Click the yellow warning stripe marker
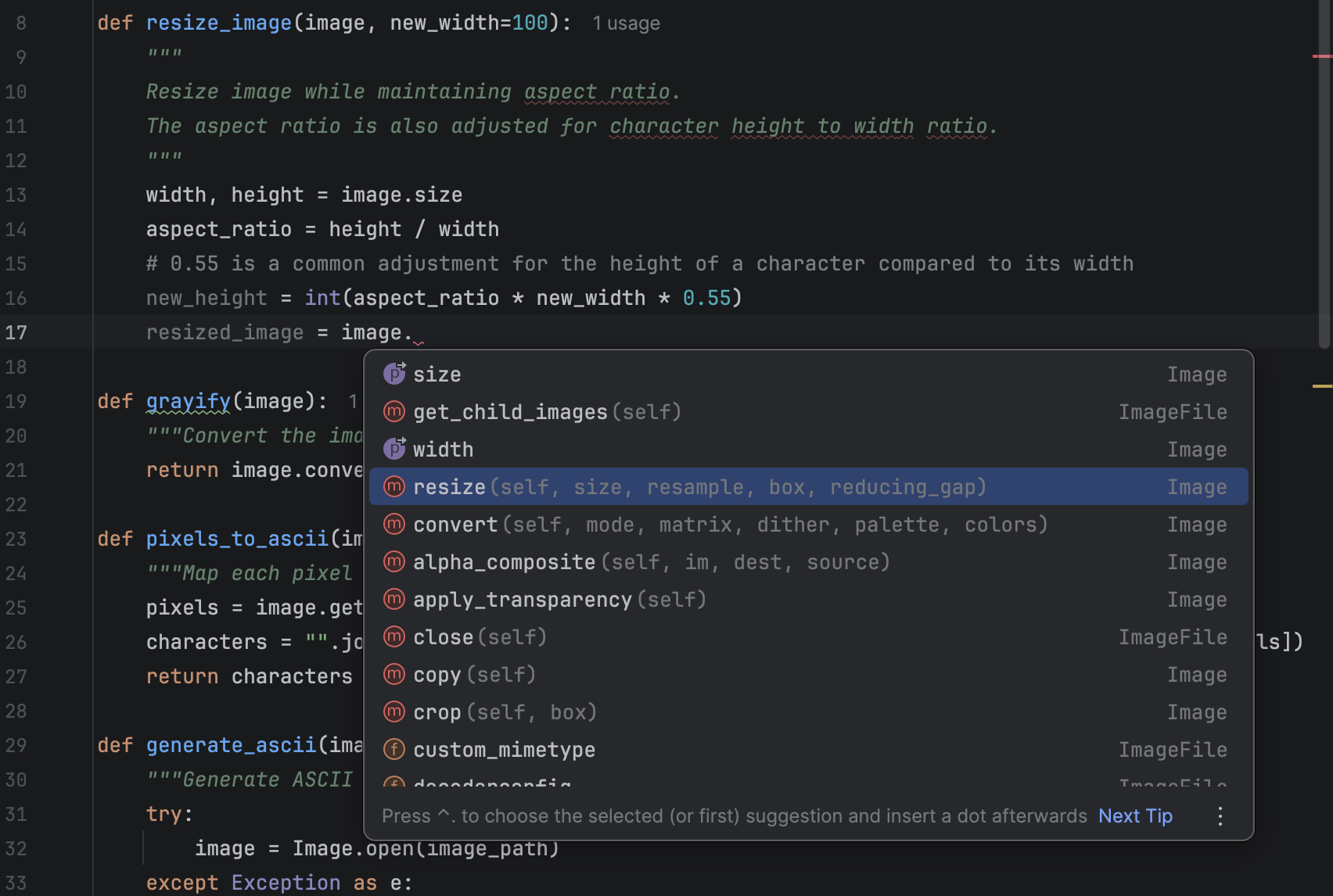 tap(1321, 386)
